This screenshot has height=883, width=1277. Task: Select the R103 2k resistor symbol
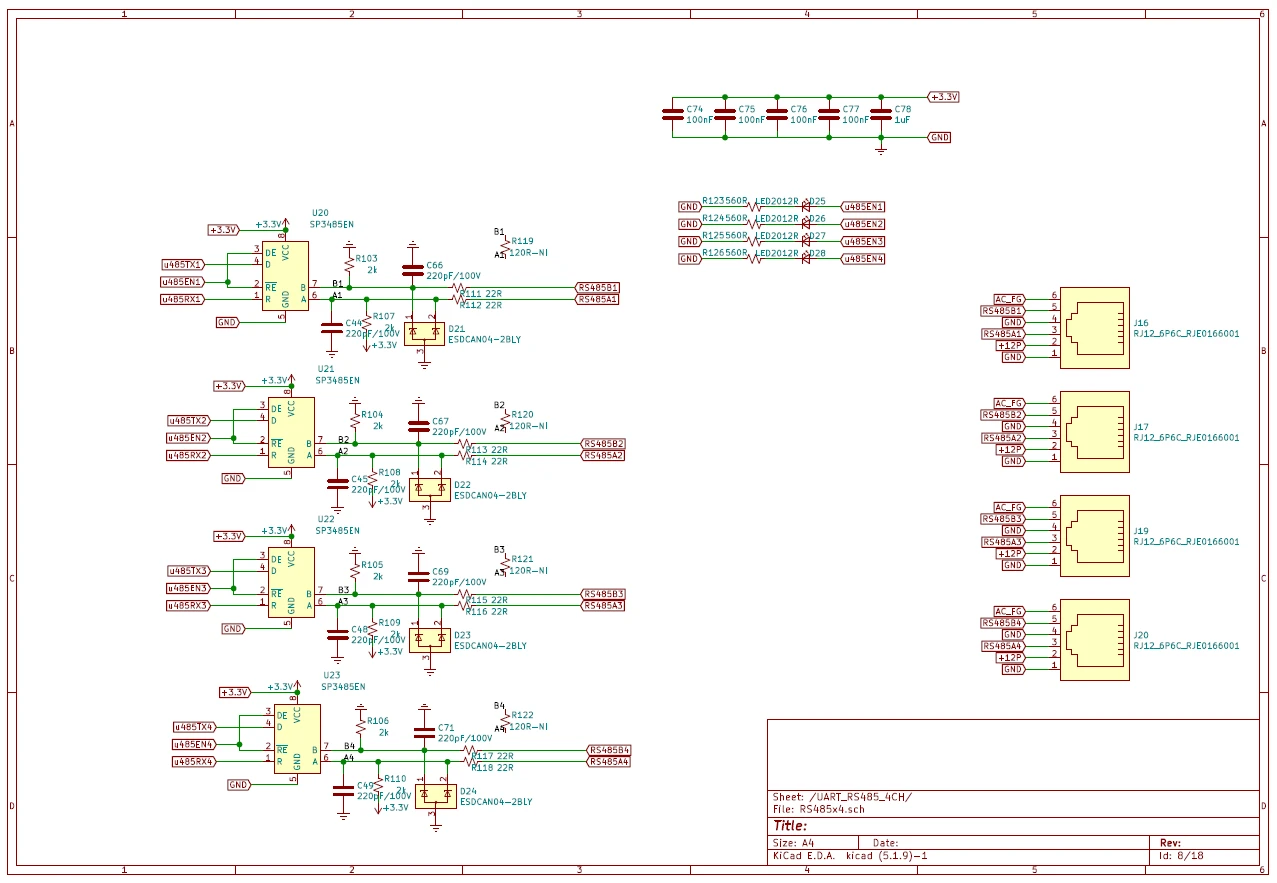pyautogui.click(x=349, y=264)
